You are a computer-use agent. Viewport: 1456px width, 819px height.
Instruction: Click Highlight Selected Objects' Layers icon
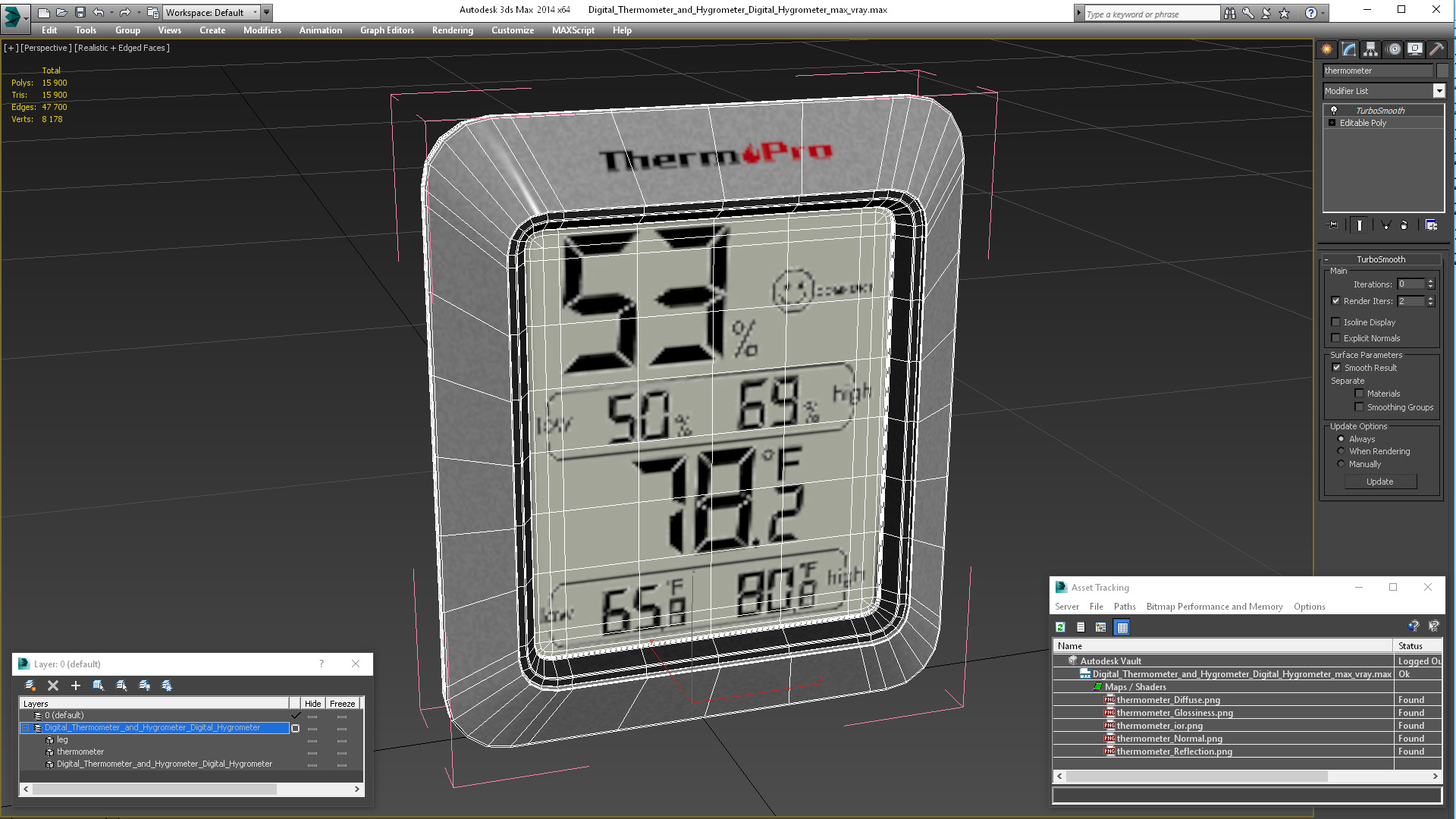point(121,686)
